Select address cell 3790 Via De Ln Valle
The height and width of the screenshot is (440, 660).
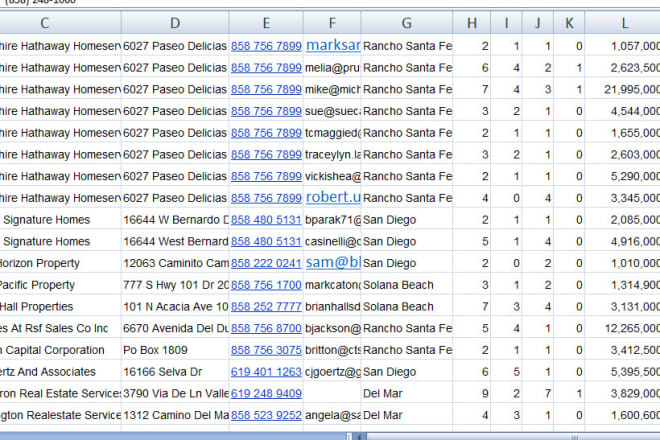[x=175, y=394]
